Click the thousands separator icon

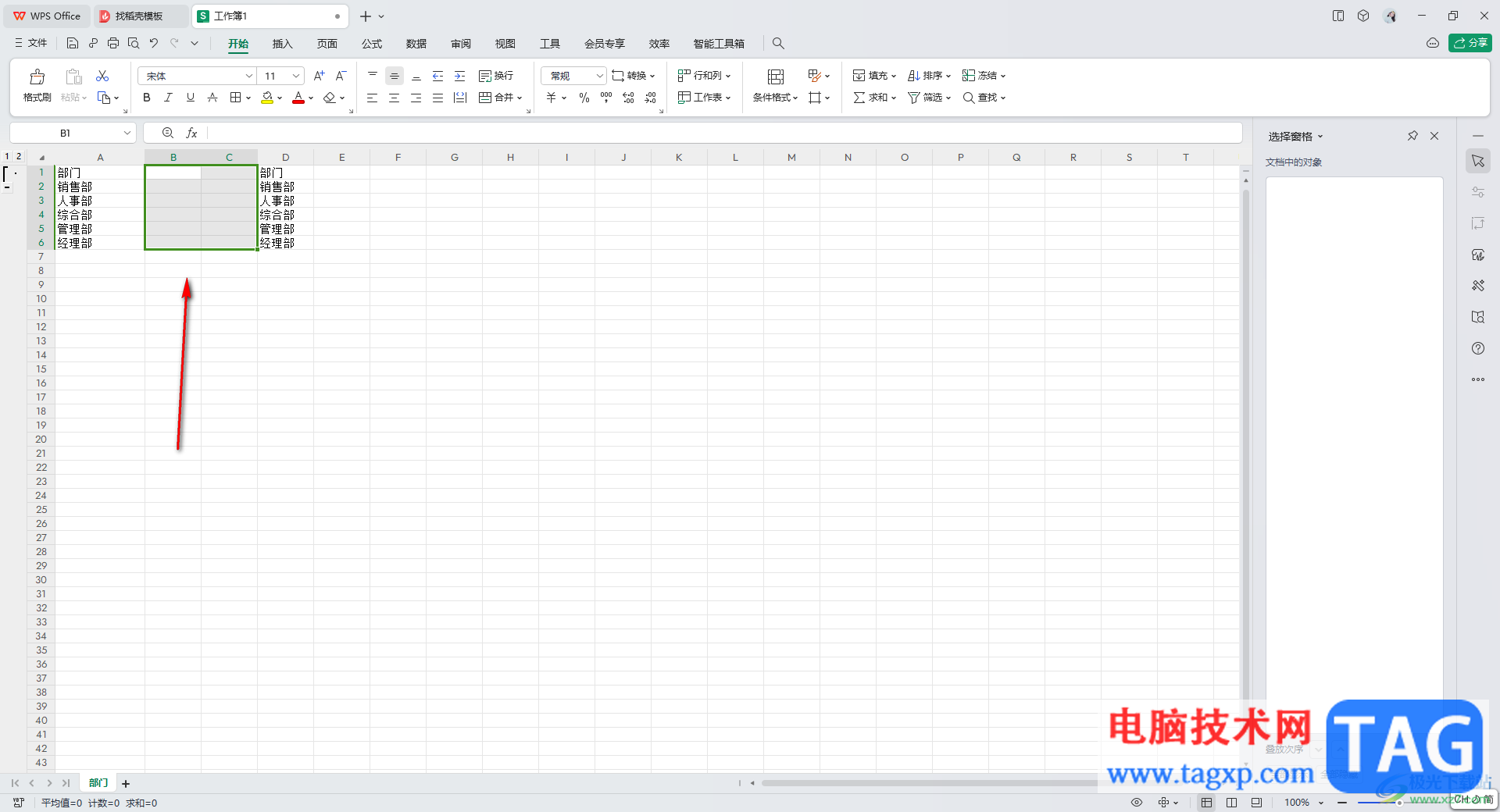pyautogui.click(x=606, y=98)
